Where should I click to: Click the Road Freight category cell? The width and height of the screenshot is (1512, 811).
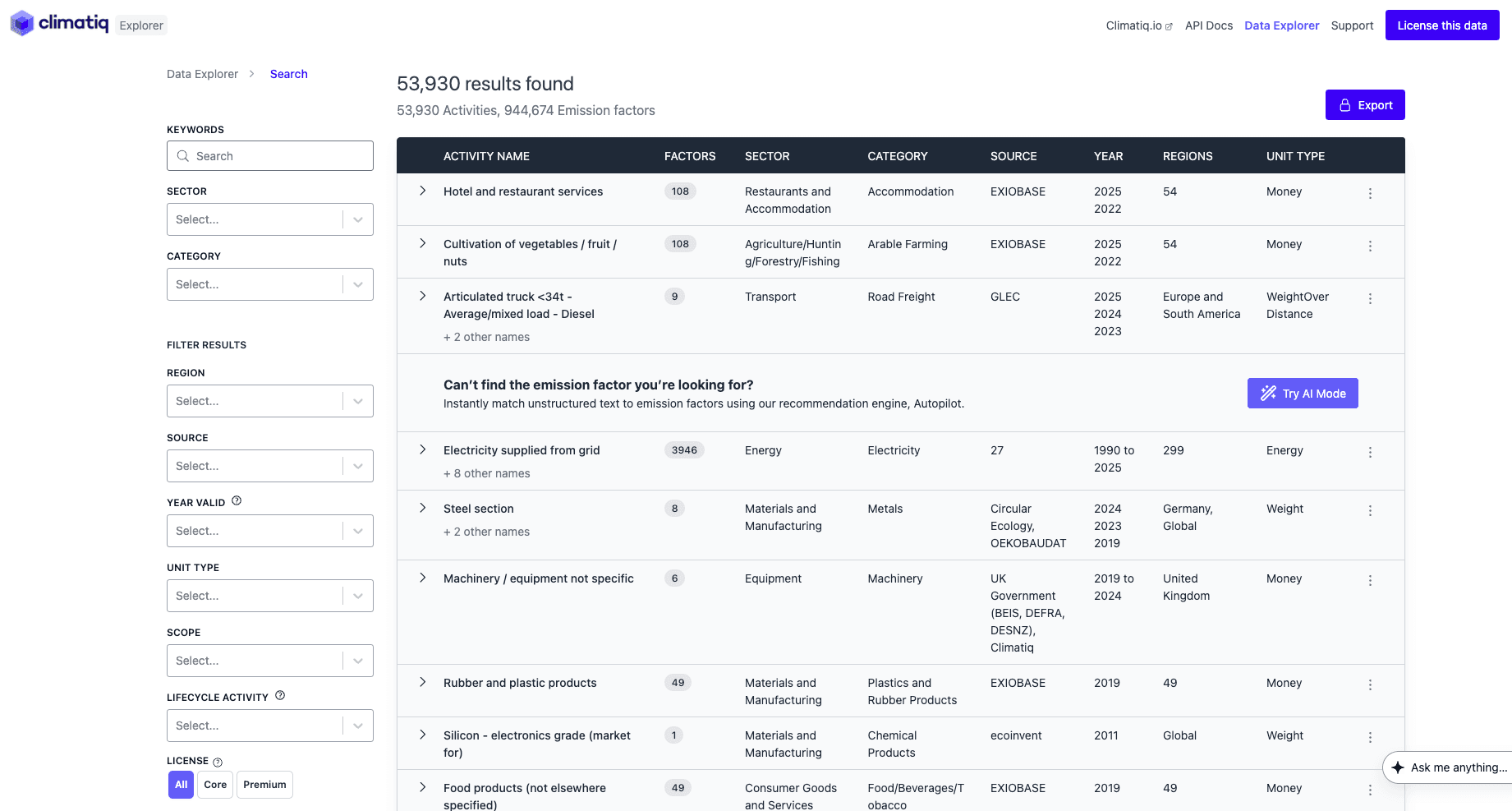point(901,297)
